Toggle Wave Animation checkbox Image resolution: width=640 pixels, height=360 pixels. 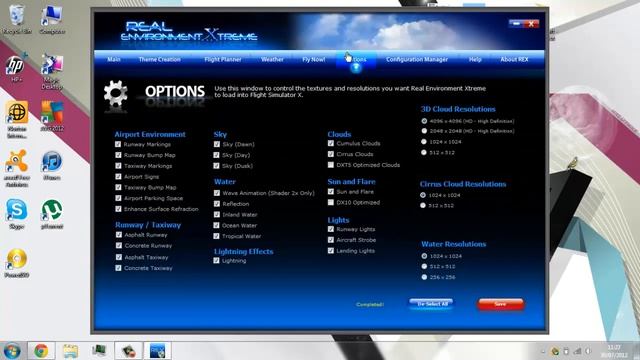click(x=217, y=193)
